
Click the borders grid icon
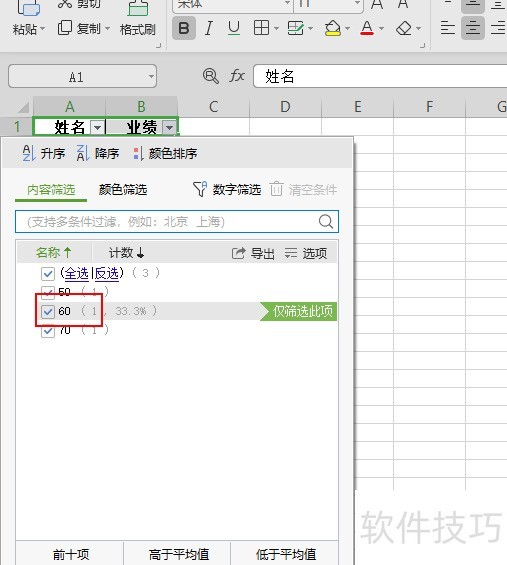point(261,28)
